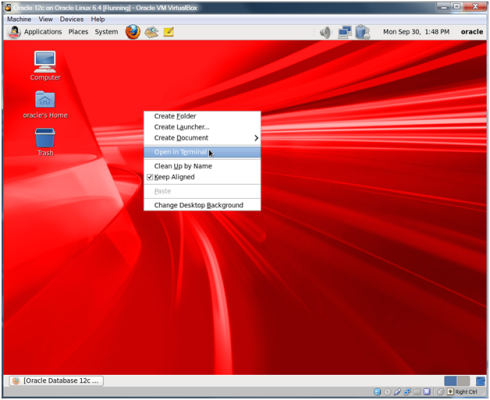490x400 pixels.
Task: Click the VirtualBox hard disk activity icon
Action: coord(377,392)
